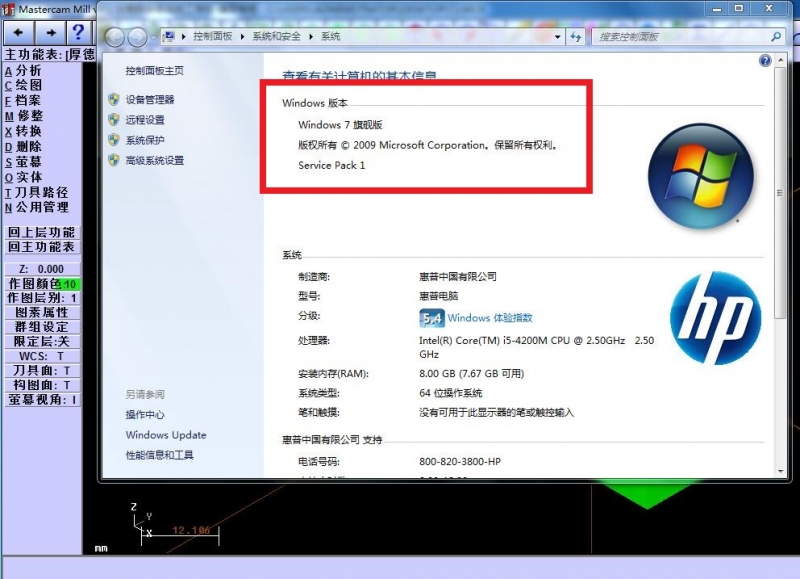Open address bar history dropdown arrow
This screenshot has width=800, height=579.
(x=558, y=36)
